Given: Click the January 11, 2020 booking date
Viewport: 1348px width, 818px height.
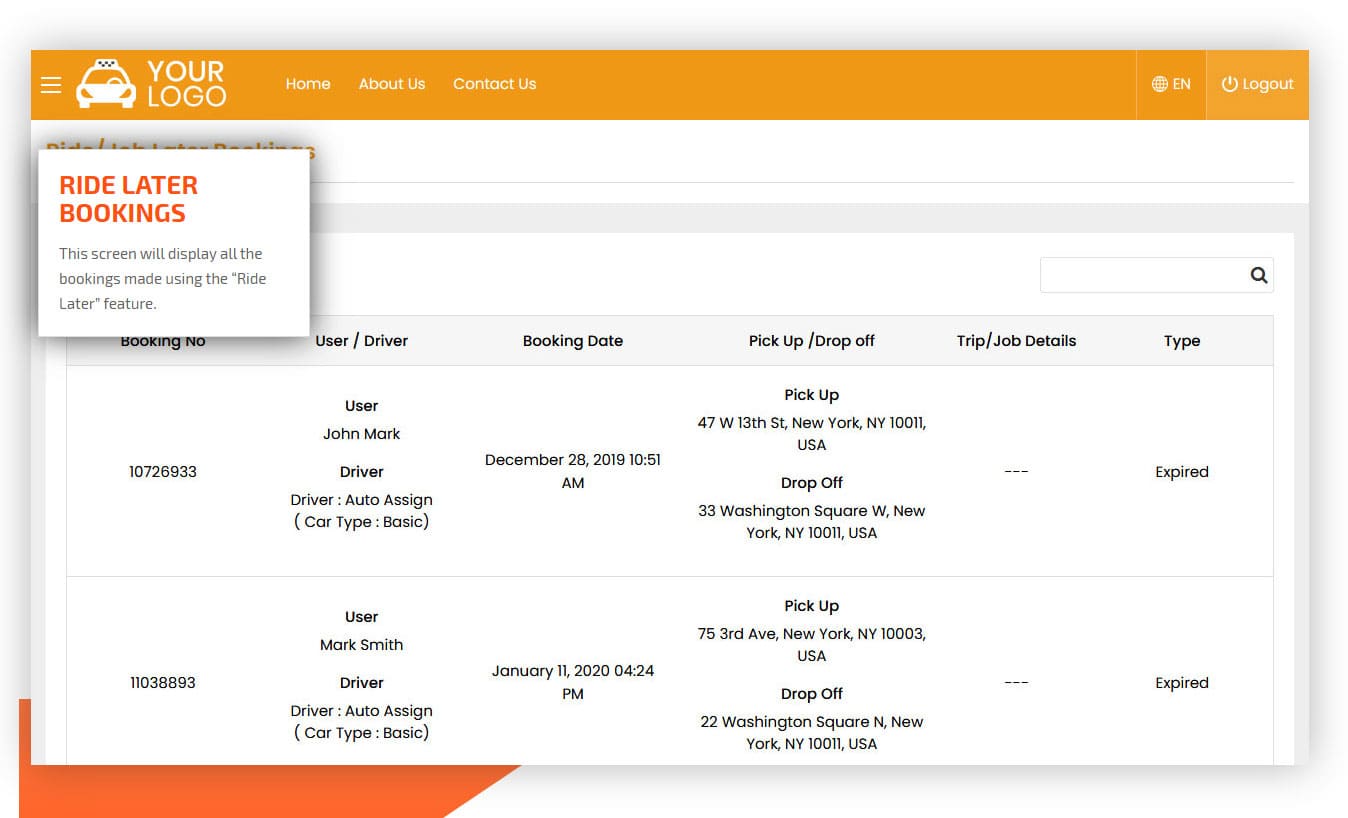Looking at the screenshot, I should tap(573, 682).
